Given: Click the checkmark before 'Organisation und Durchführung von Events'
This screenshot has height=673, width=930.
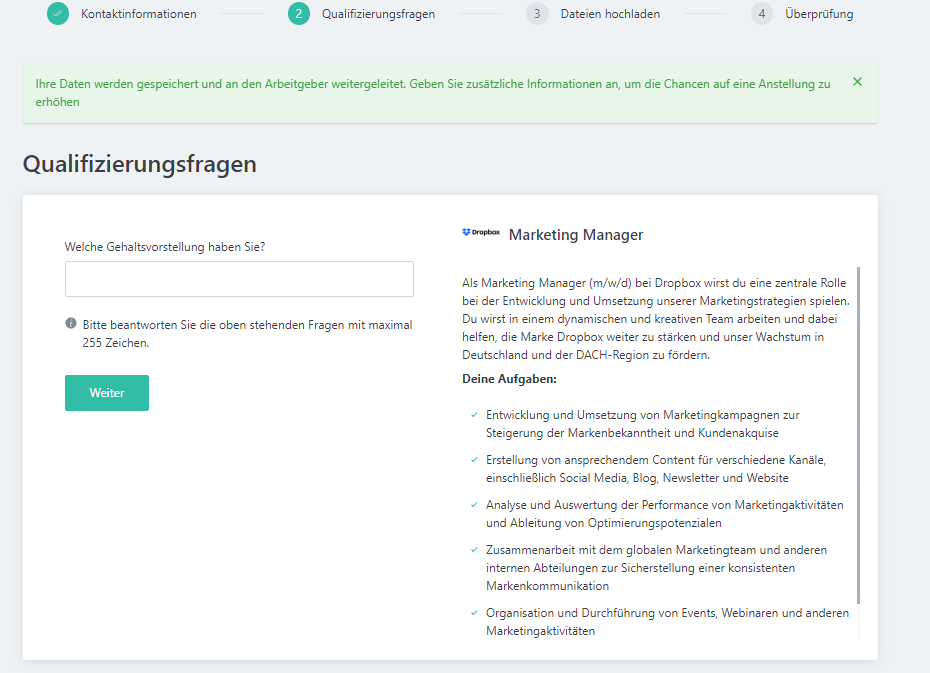Looking at the screenshot, I should click(x=474, y=613).
